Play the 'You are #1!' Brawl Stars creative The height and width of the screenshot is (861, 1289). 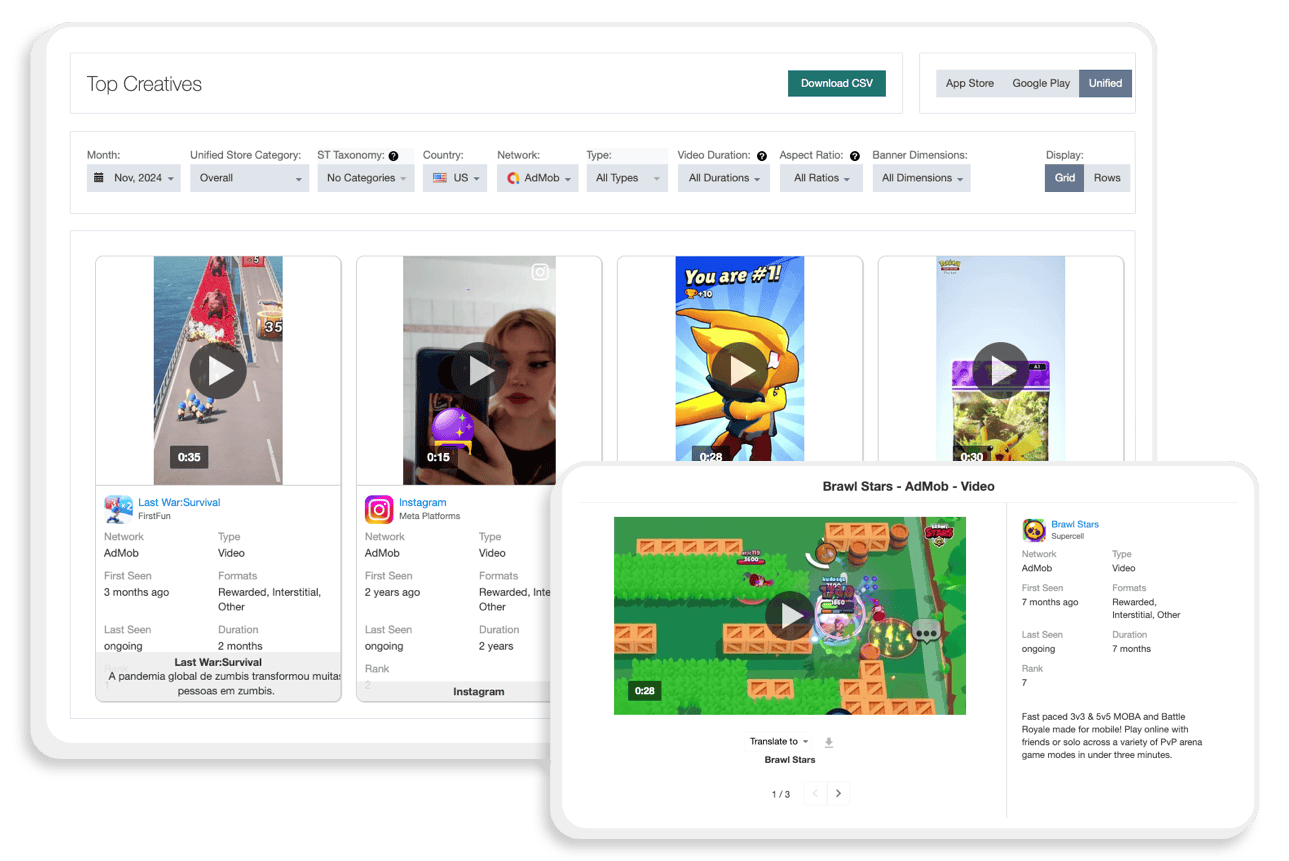(x=740, y=371)
